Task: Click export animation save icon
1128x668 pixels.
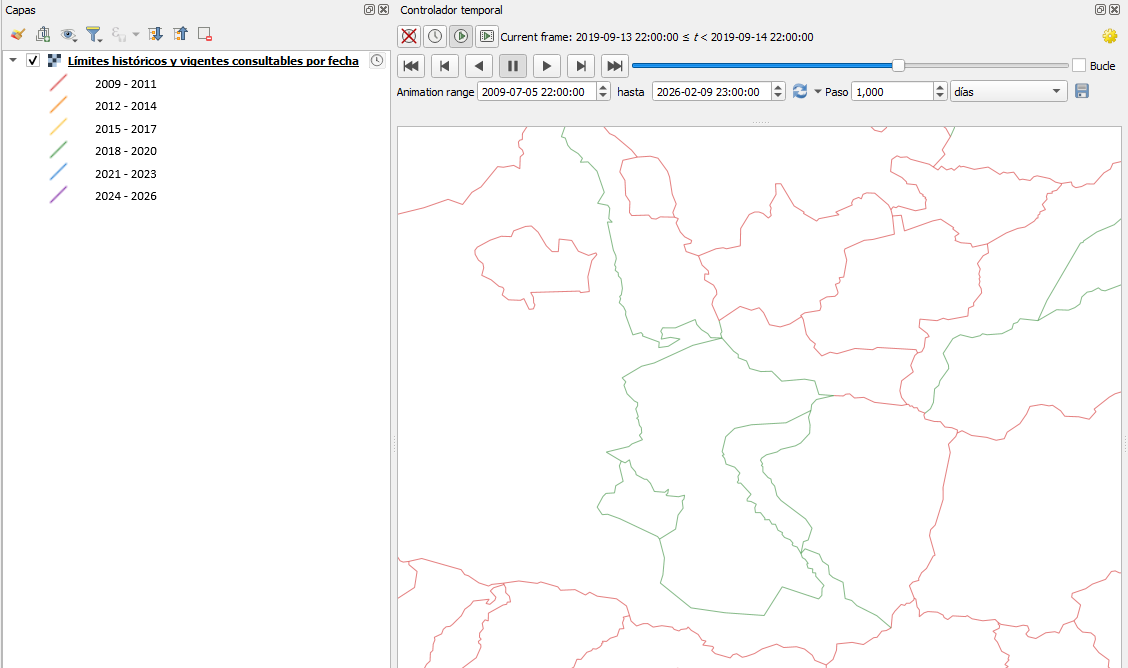Action: pyautogui.click(x=1082, y=91)
